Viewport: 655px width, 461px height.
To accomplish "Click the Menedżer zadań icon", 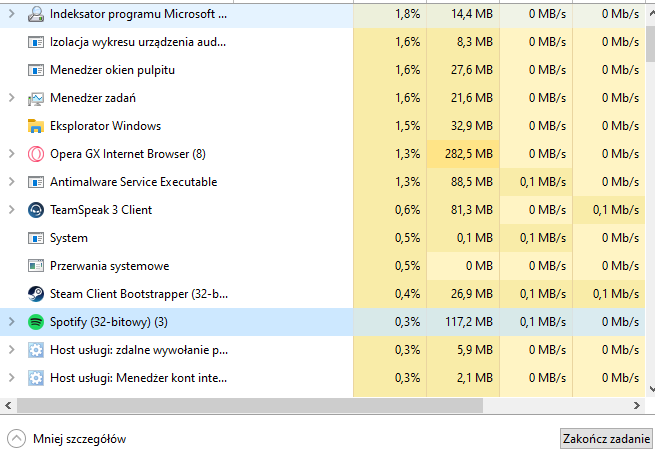I will pyautogui.click(x=36, y=99).
